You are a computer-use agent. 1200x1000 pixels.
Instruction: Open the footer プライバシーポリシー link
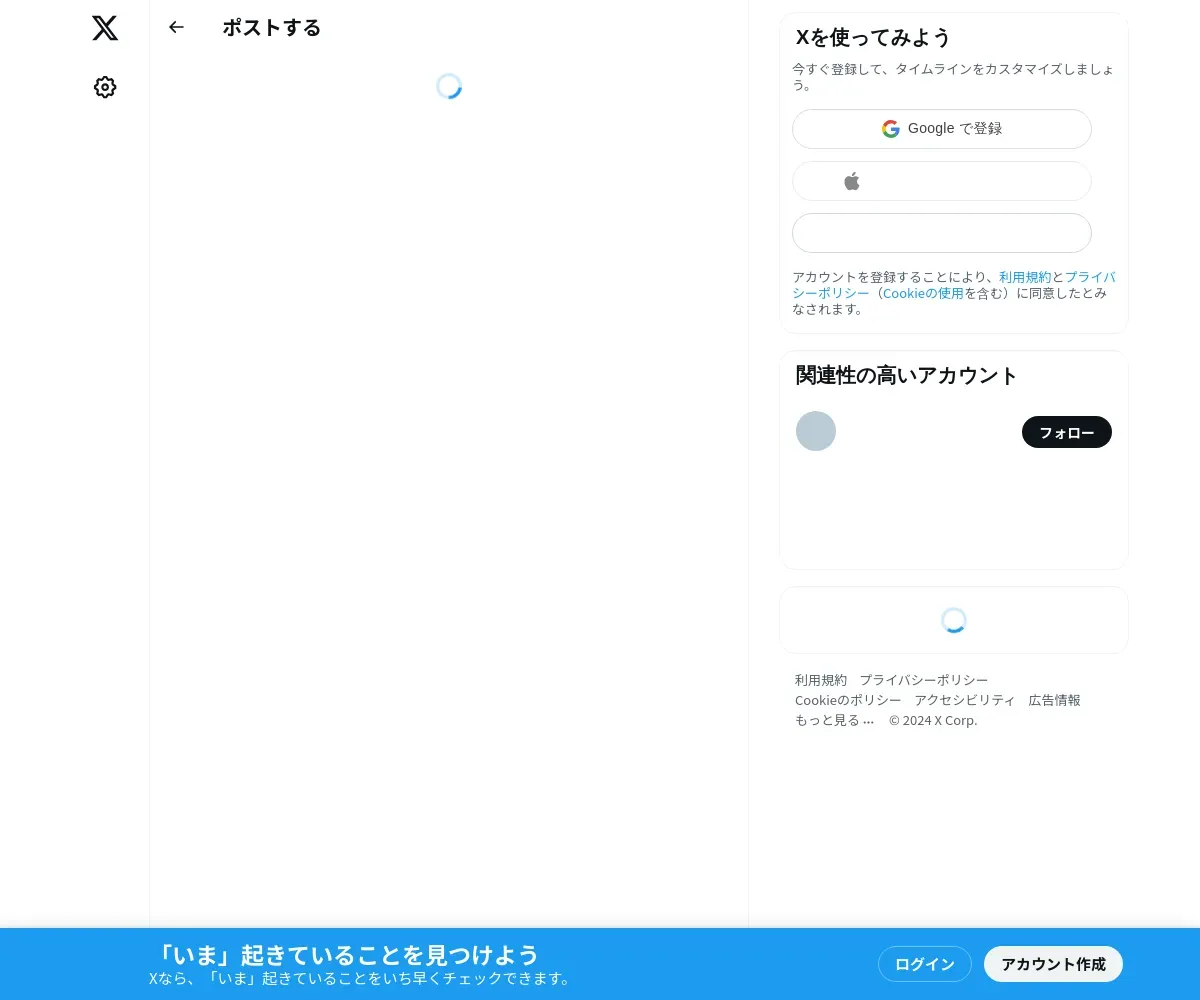click(924, 680)
